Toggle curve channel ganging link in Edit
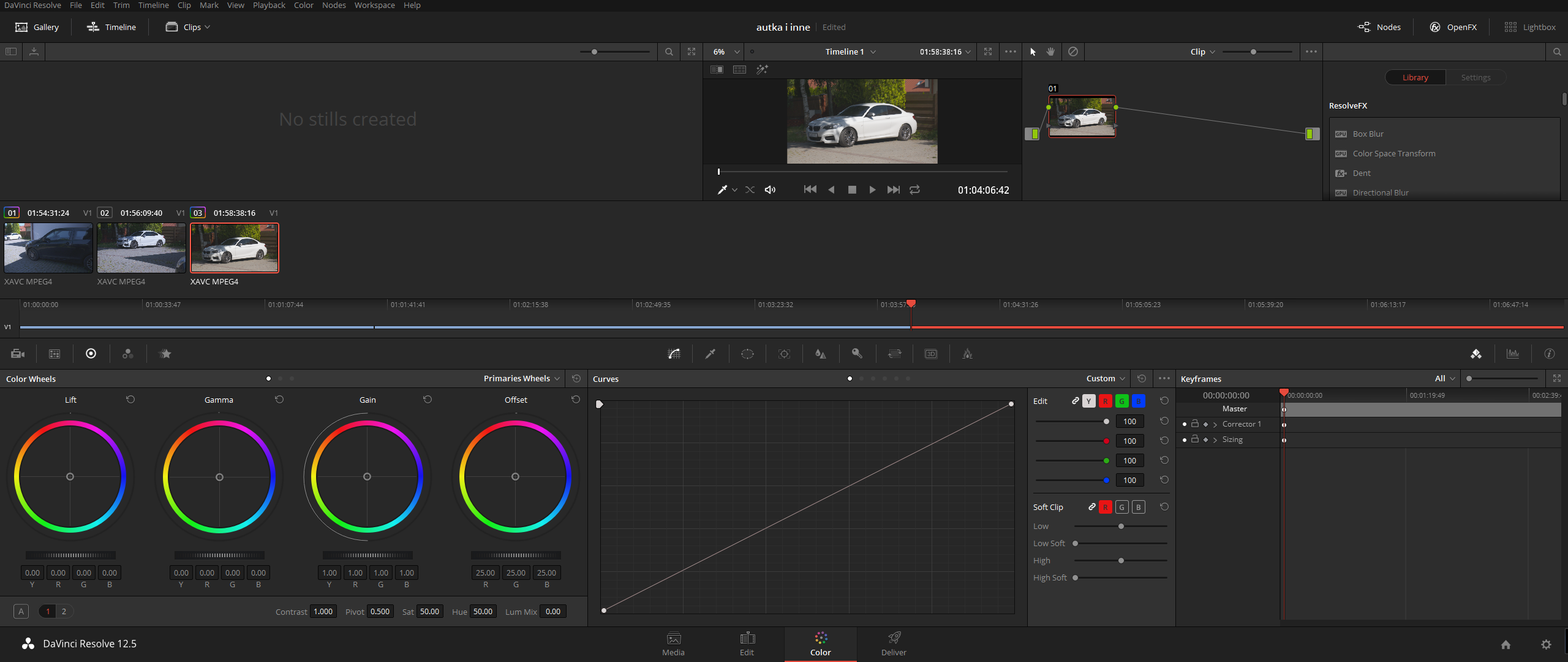The height and width of the screenshot is (662, 1568). click(x=1075, y=401)
